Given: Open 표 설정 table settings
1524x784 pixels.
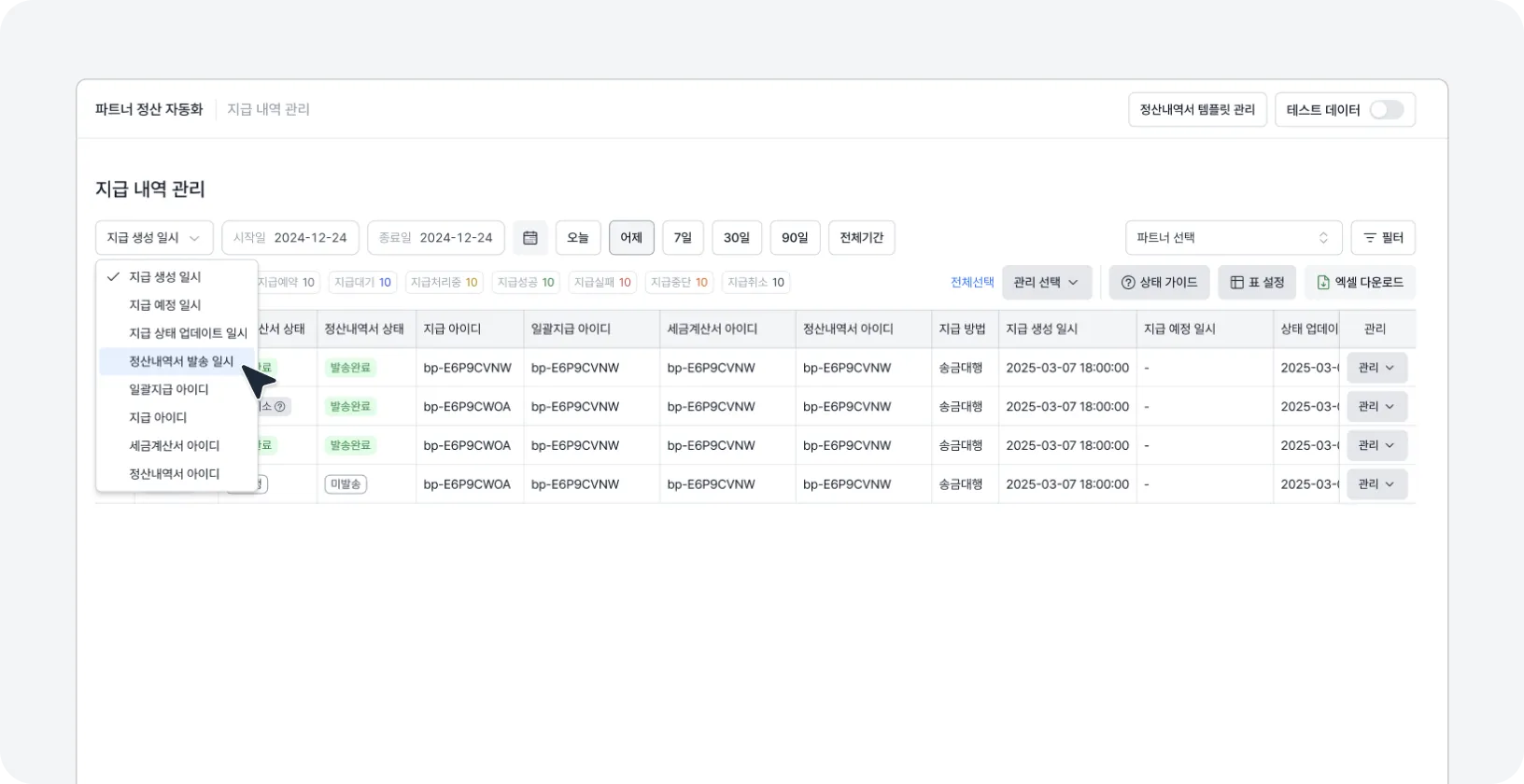Looking at the screenshot, I should pos(1256,283).
